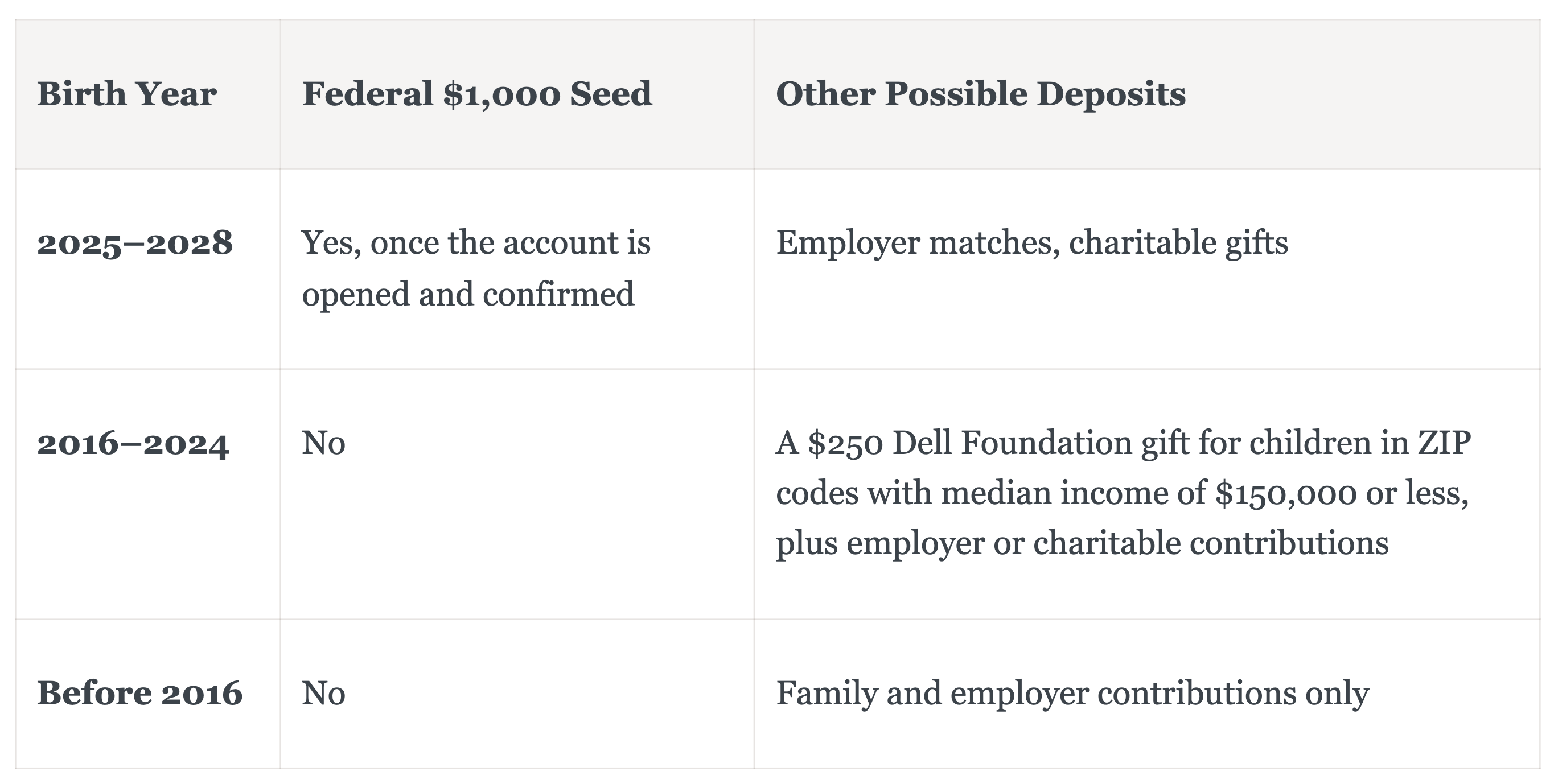Click the Federal $1,000 Seed header
The image size is (1554, 784).
476,94
